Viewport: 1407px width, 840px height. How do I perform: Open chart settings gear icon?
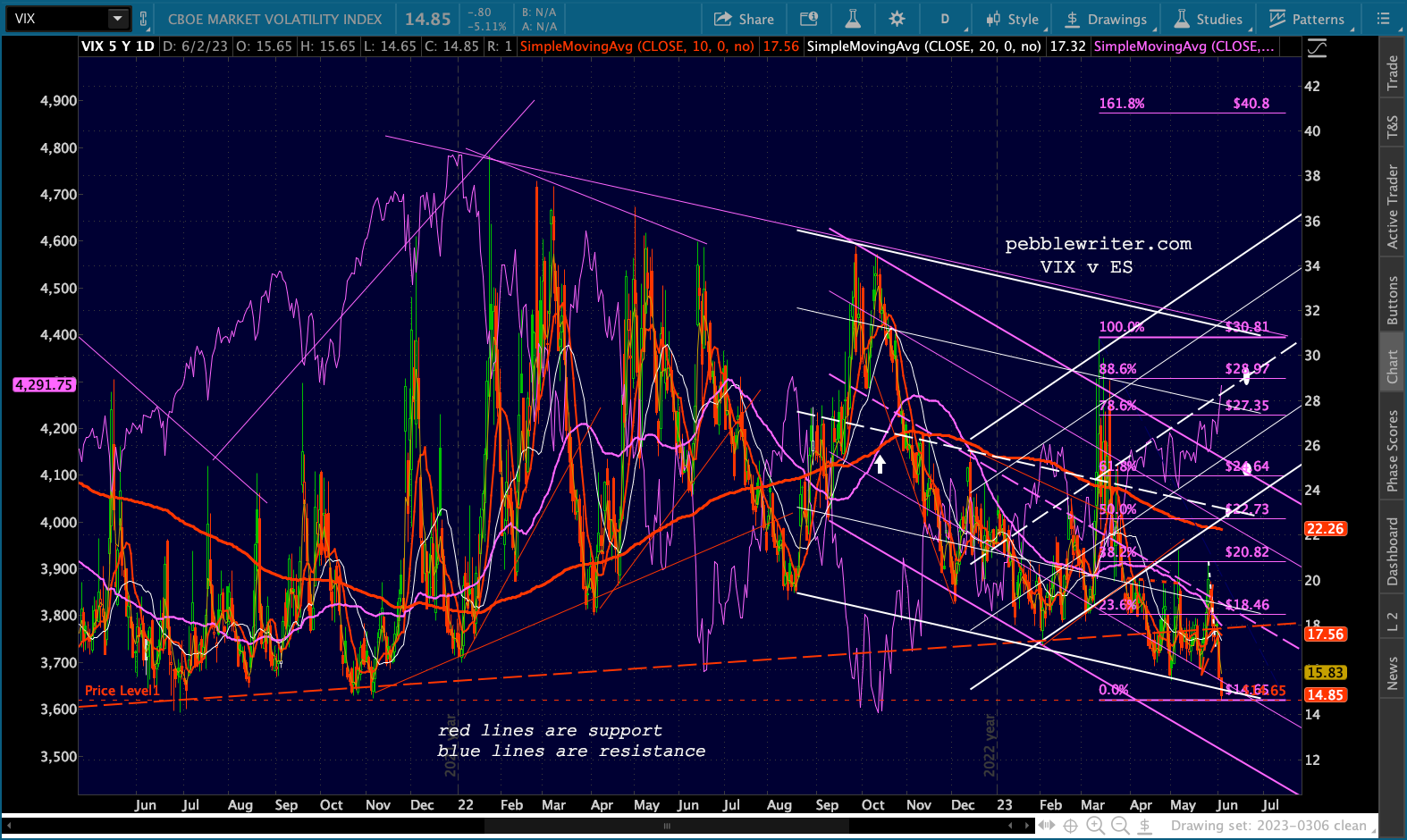897,19
